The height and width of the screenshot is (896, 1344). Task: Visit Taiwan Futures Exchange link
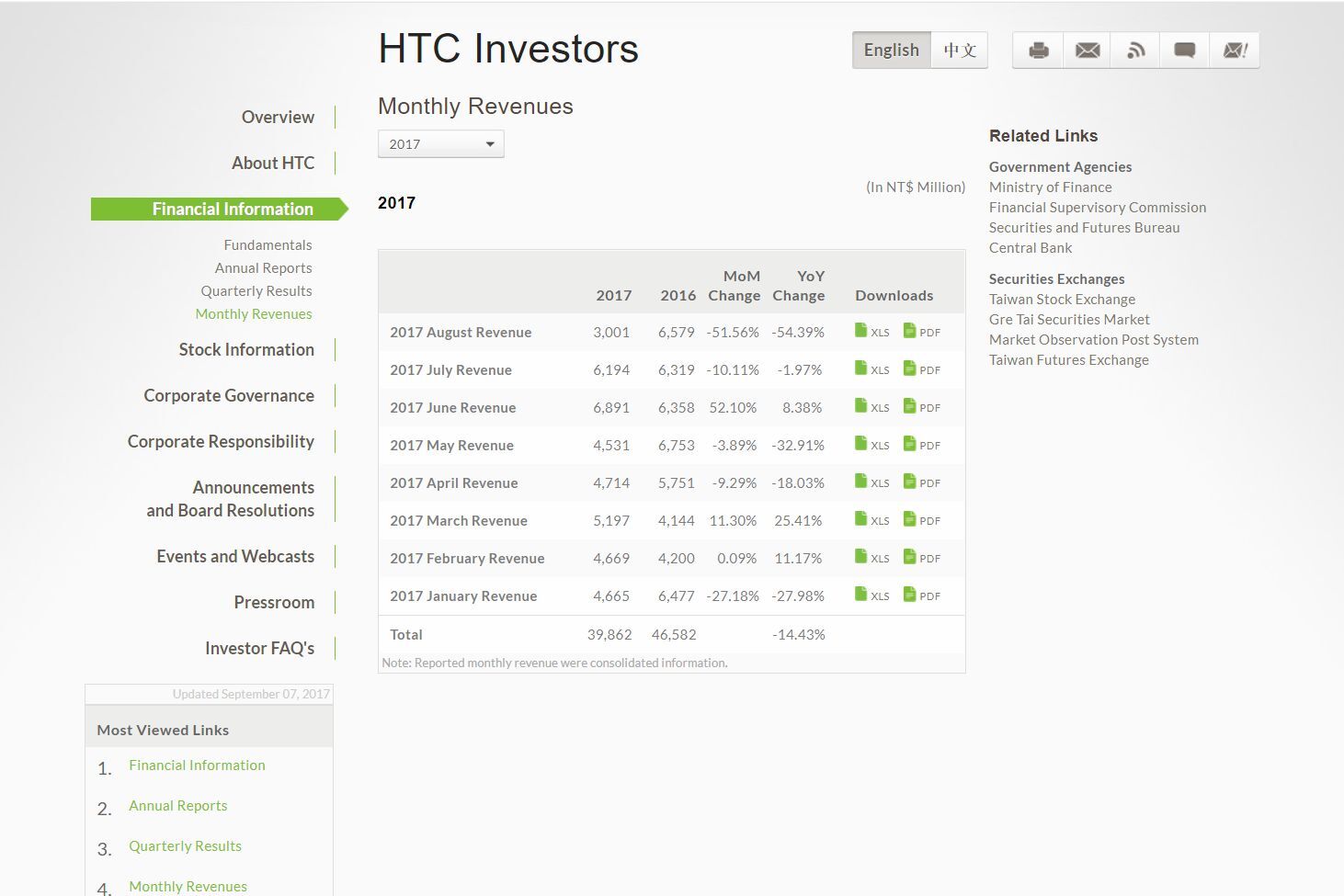(x=1069, y=359)
